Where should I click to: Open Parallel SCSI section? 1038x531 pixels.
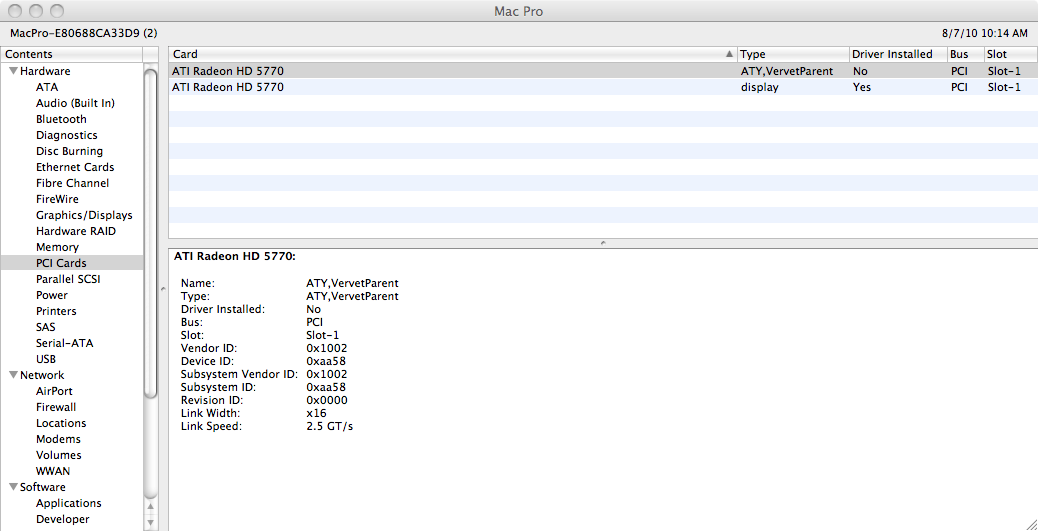click(x=68, y=279)
